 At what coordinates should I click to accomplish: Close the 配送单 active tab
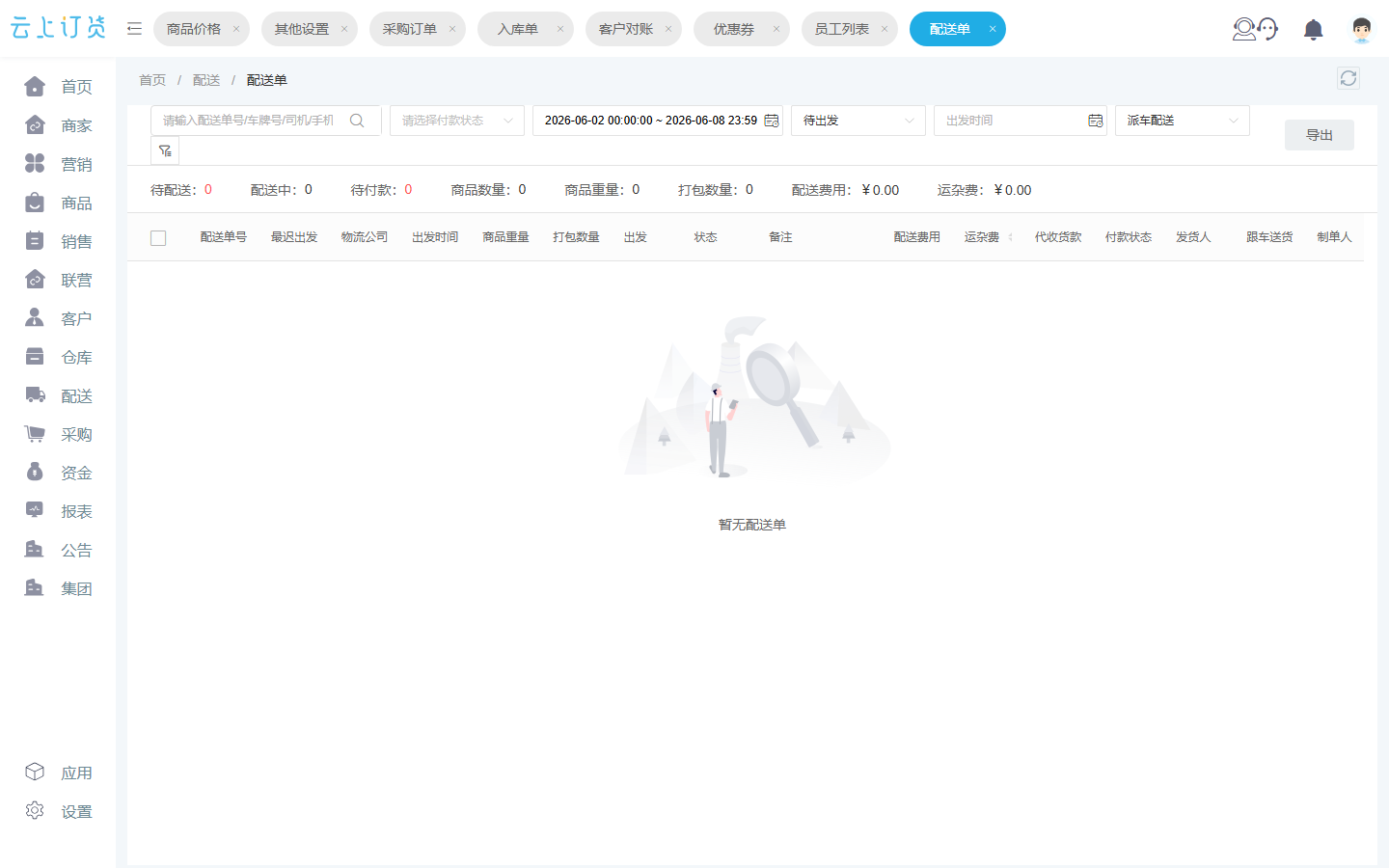993,29
